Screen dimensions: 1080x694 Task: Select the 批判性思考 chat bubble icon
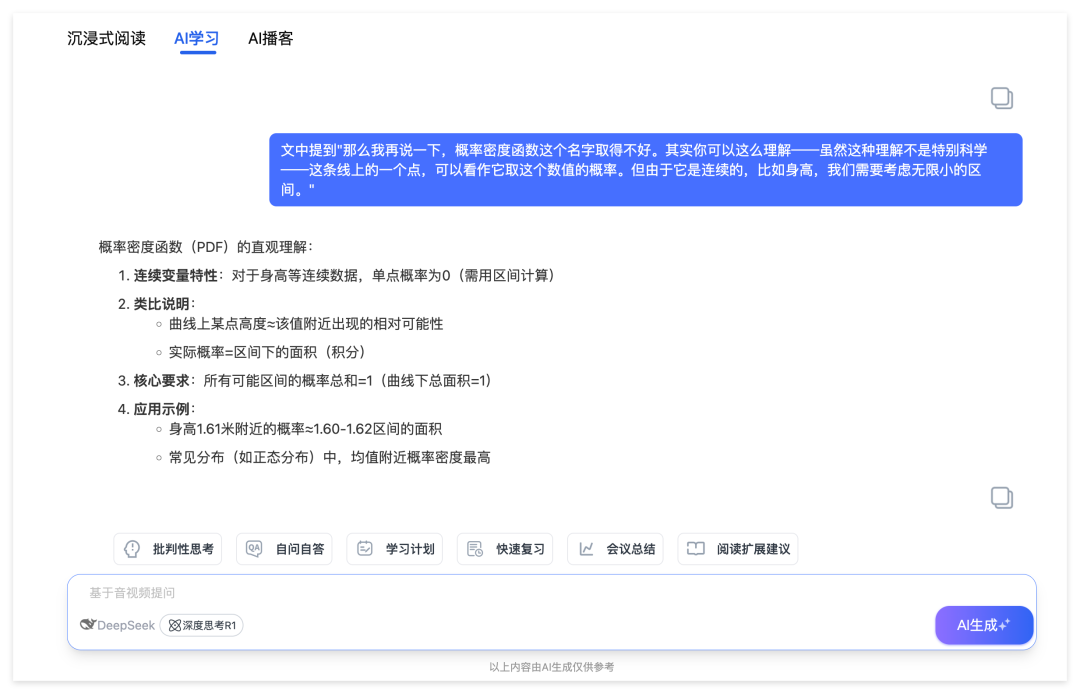click(131, 548)
